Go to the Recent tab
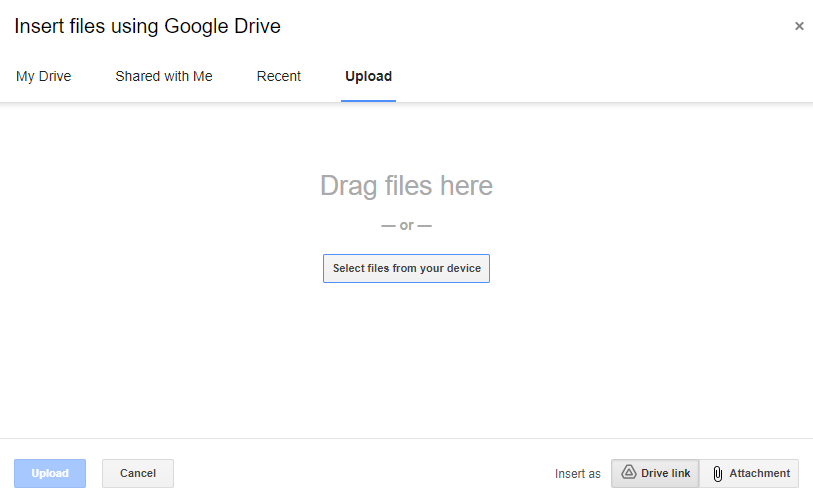The height and width of the screenshot is (499, 813). click(x=279, y=76)
